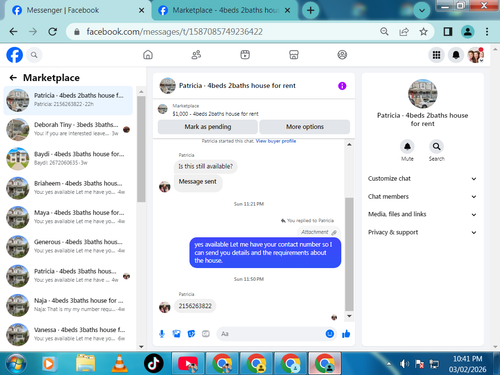The image size is (500, 375).
Task: Open the Chrome profile avatar
Action: tap(468, 32)
